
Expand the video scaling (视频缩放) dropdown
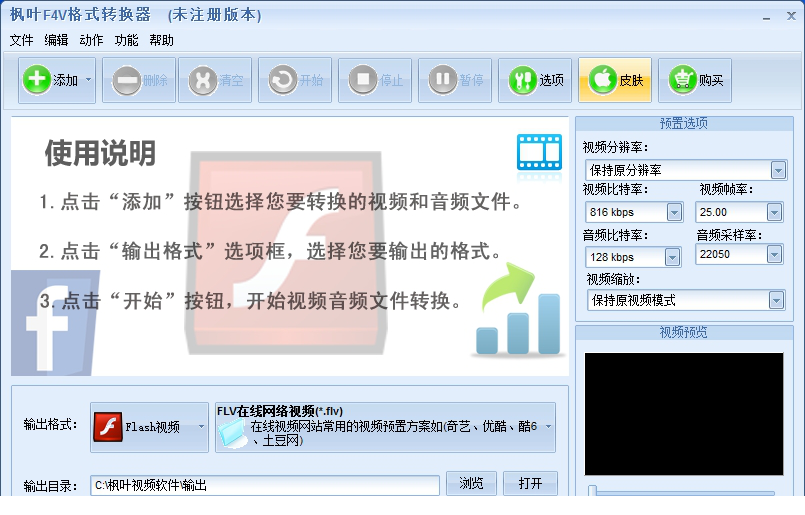(776, 300)
